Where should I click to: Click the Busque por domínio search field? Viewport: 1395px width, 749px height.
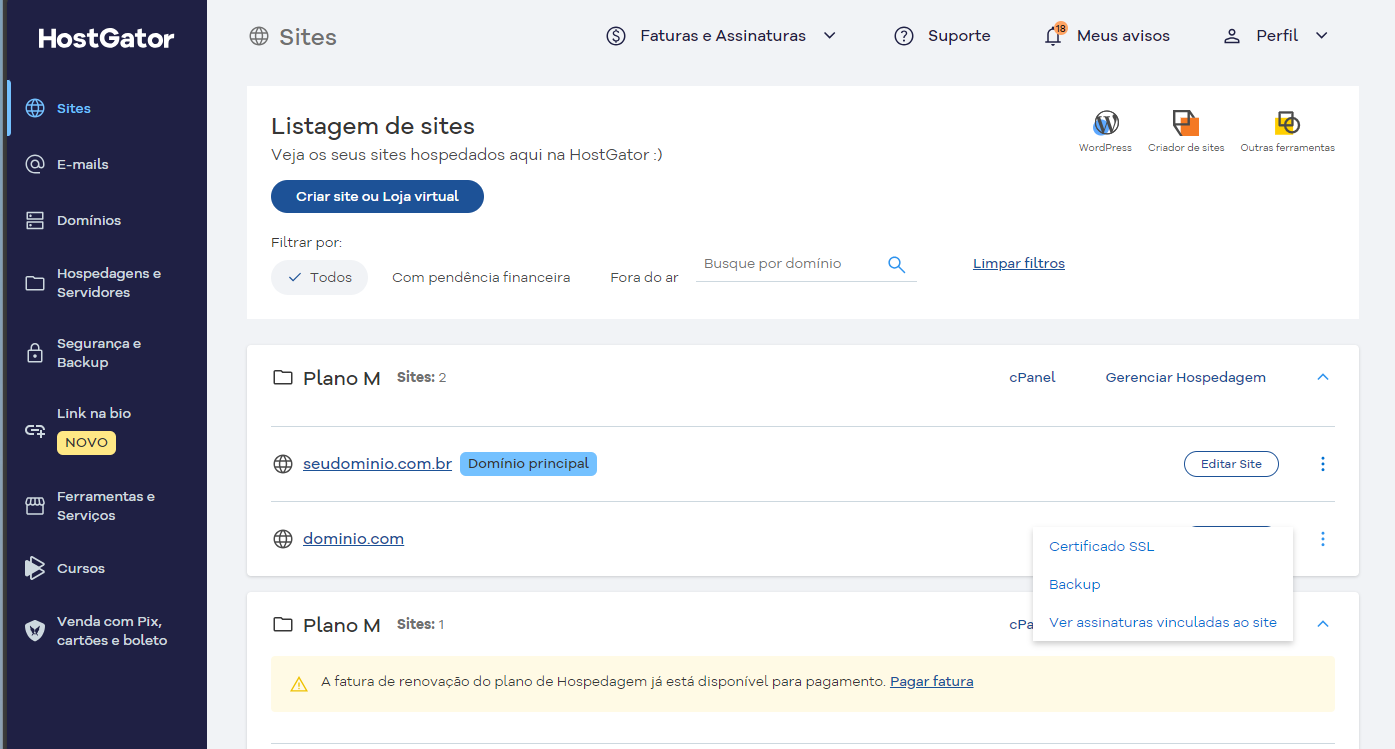[790, 264]
